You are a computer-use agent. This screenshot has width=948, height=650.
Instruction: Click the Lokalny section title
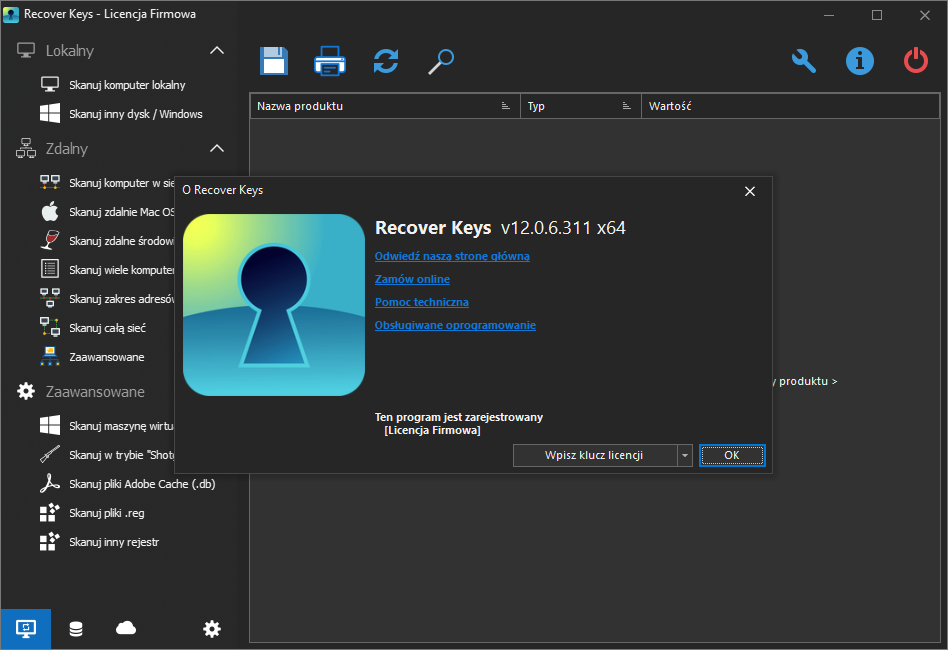70,51
